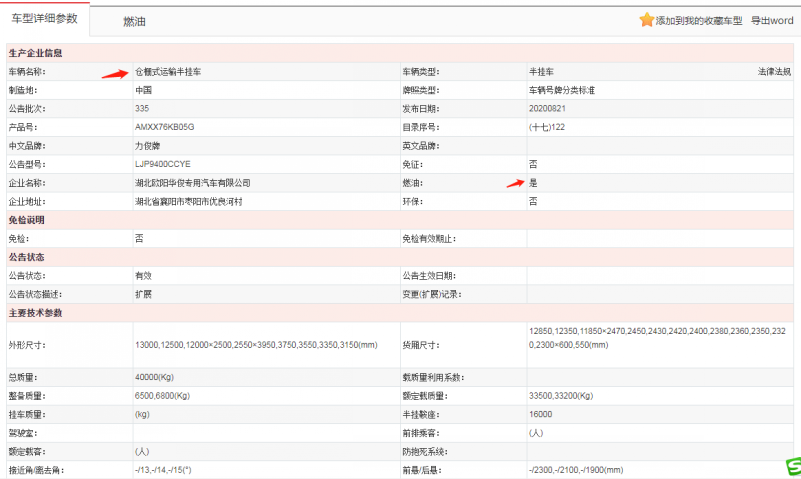Viewport: 801px width, 479px height.
Task: Click company name 湖北欧阳华俊专用汽车有限公司
Action: coord(192,183)
